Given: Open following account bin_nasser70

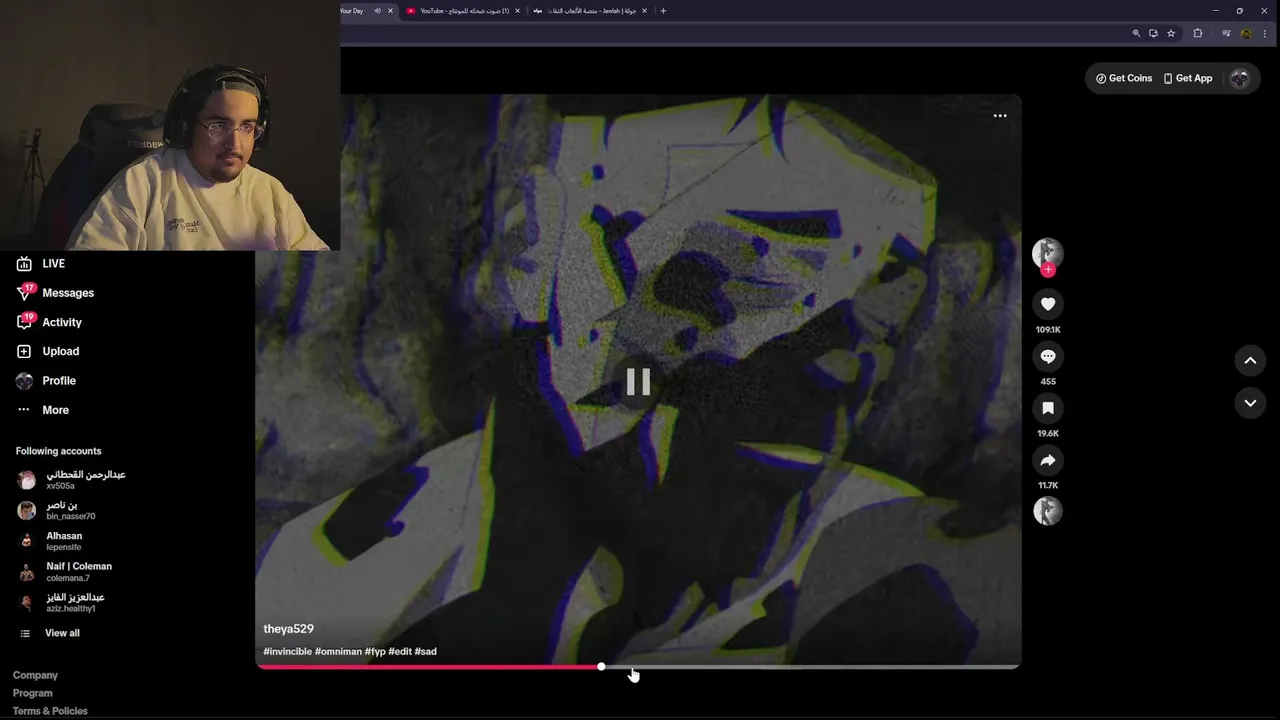Looking at the screenshot, I should point(58,511).
